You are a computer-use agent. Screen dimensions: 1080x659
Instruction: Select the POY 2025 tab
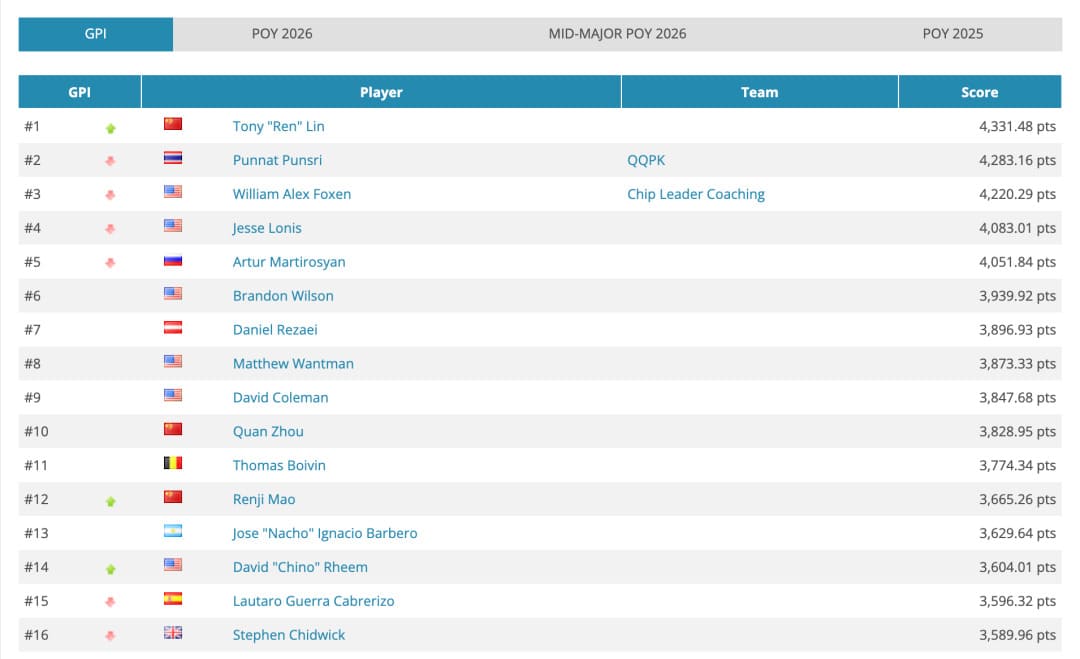pyautogui.click(x=952, y=34)
